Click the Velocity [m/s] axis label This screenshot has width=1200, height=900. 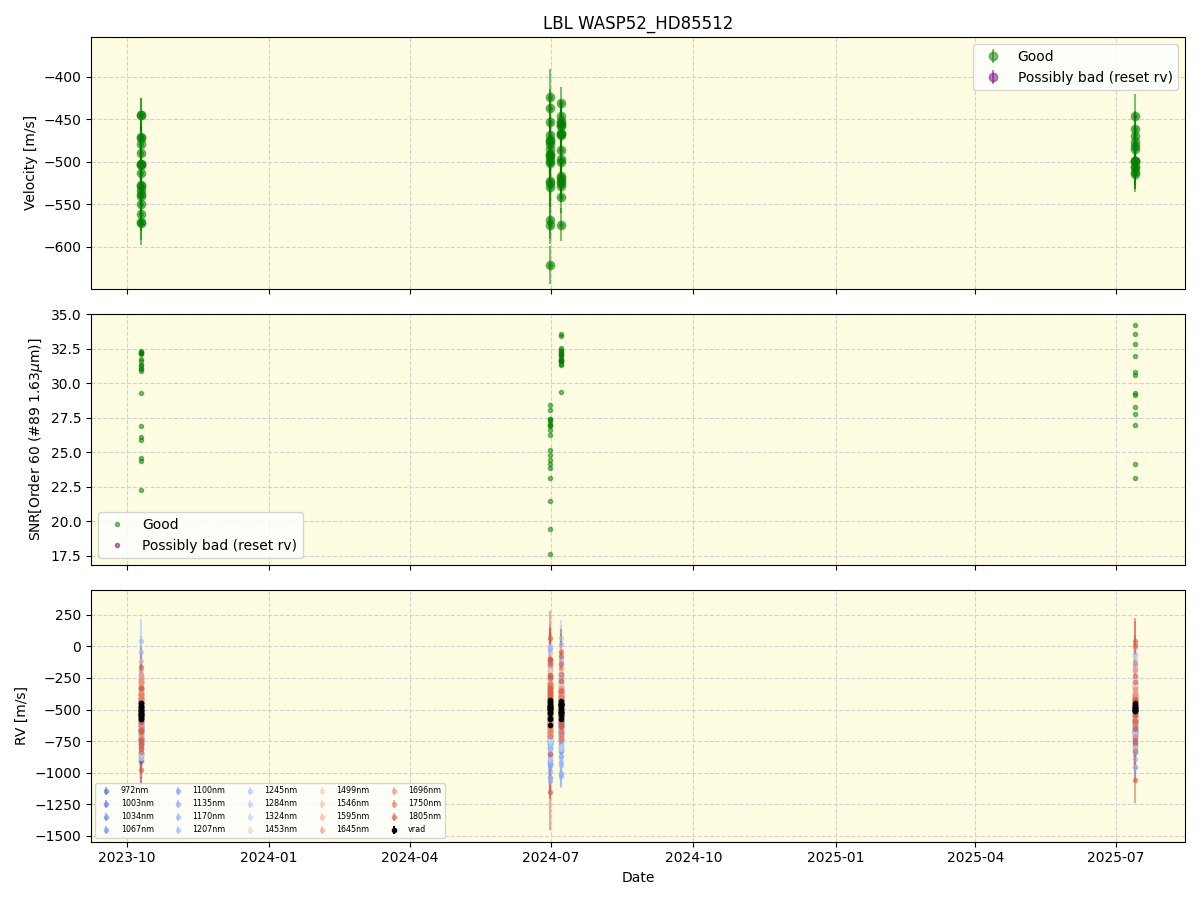tap(30, 163)
